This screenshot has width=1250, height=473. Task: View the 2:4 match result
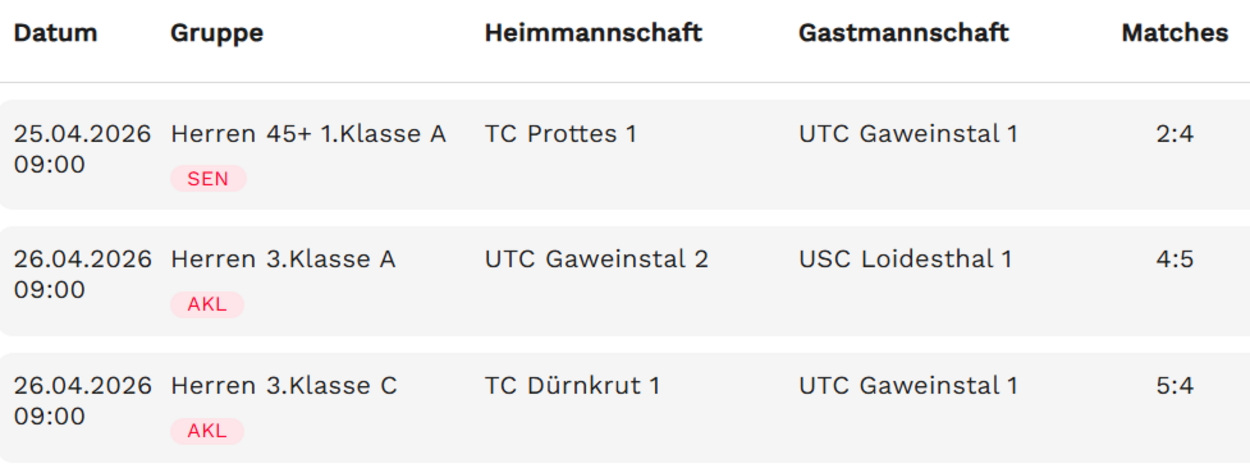[x=1174, y=134]
